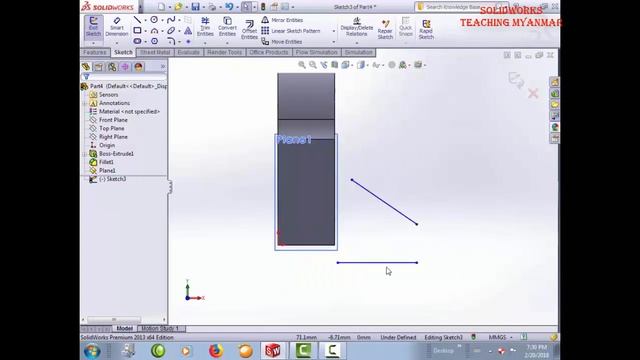Viewport: 640px width, 360px height.
Task: Open the MMGS unit system selector
Action: tap(500, 338)
